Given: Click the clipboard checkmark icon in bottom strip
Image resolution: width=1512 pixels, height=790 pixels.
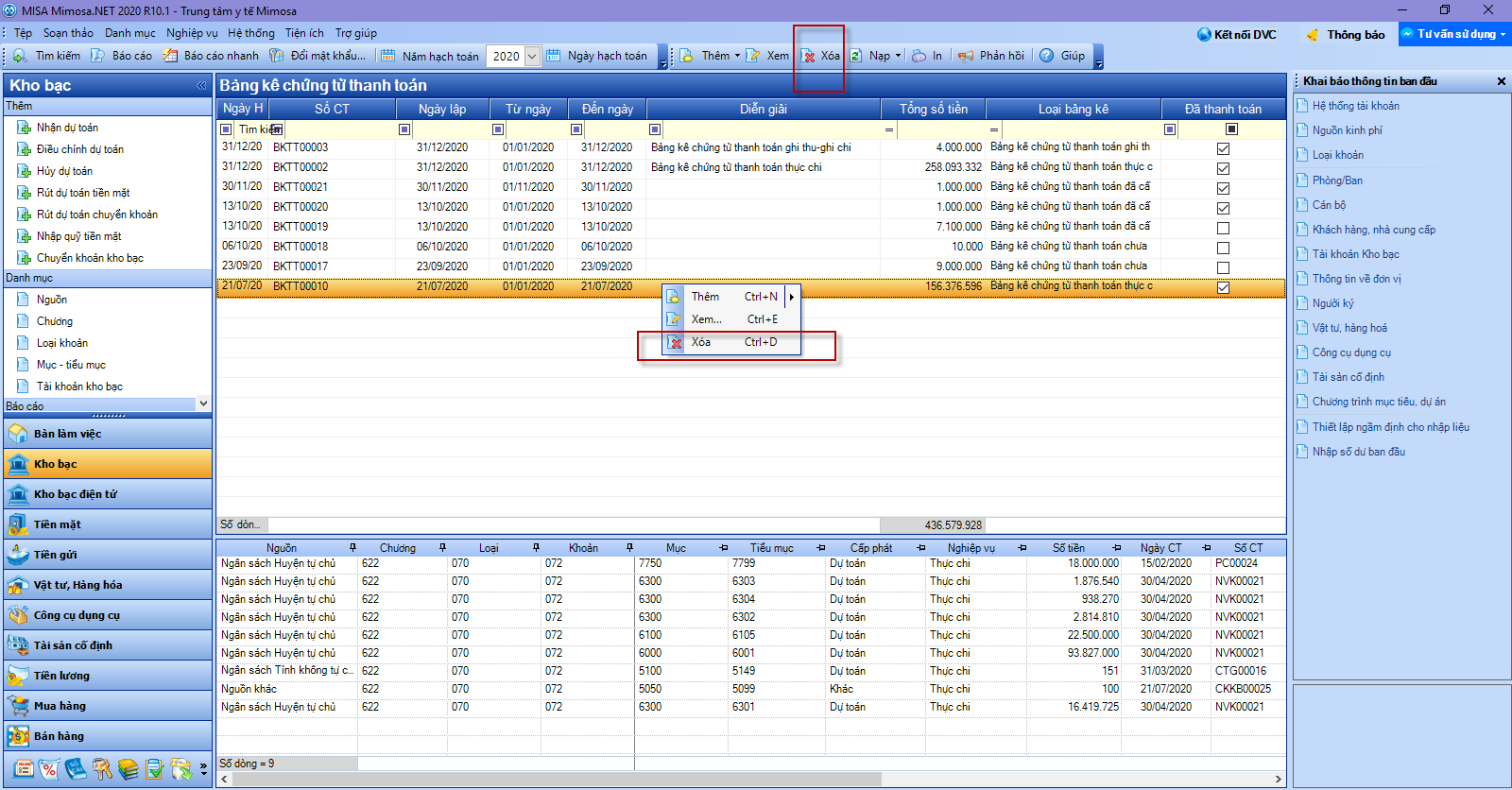Looking at the screenshot, I should 155,769.
